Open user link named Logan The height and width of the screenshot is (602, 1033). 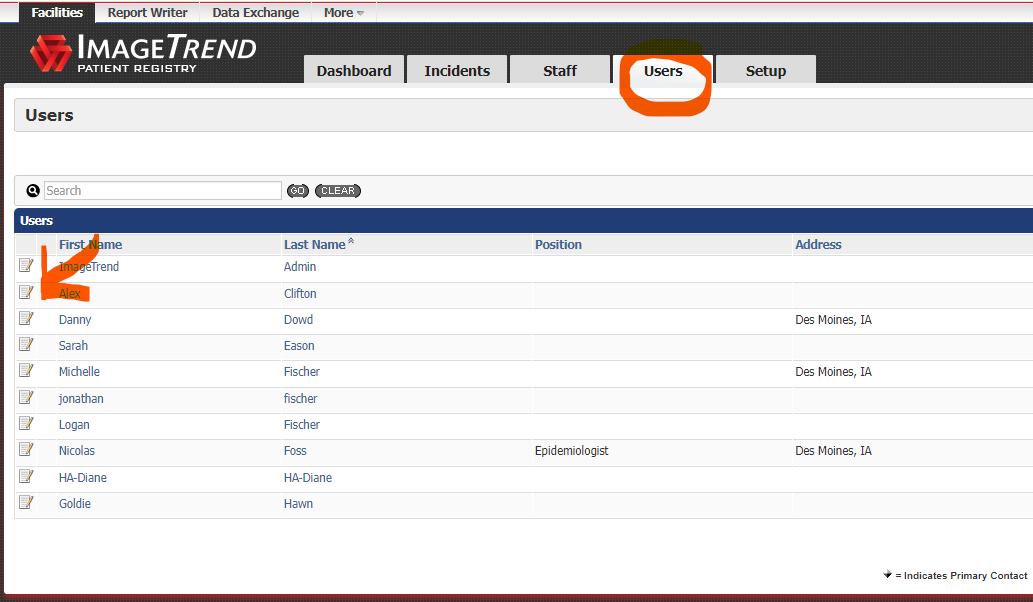(x=74, y=425)
